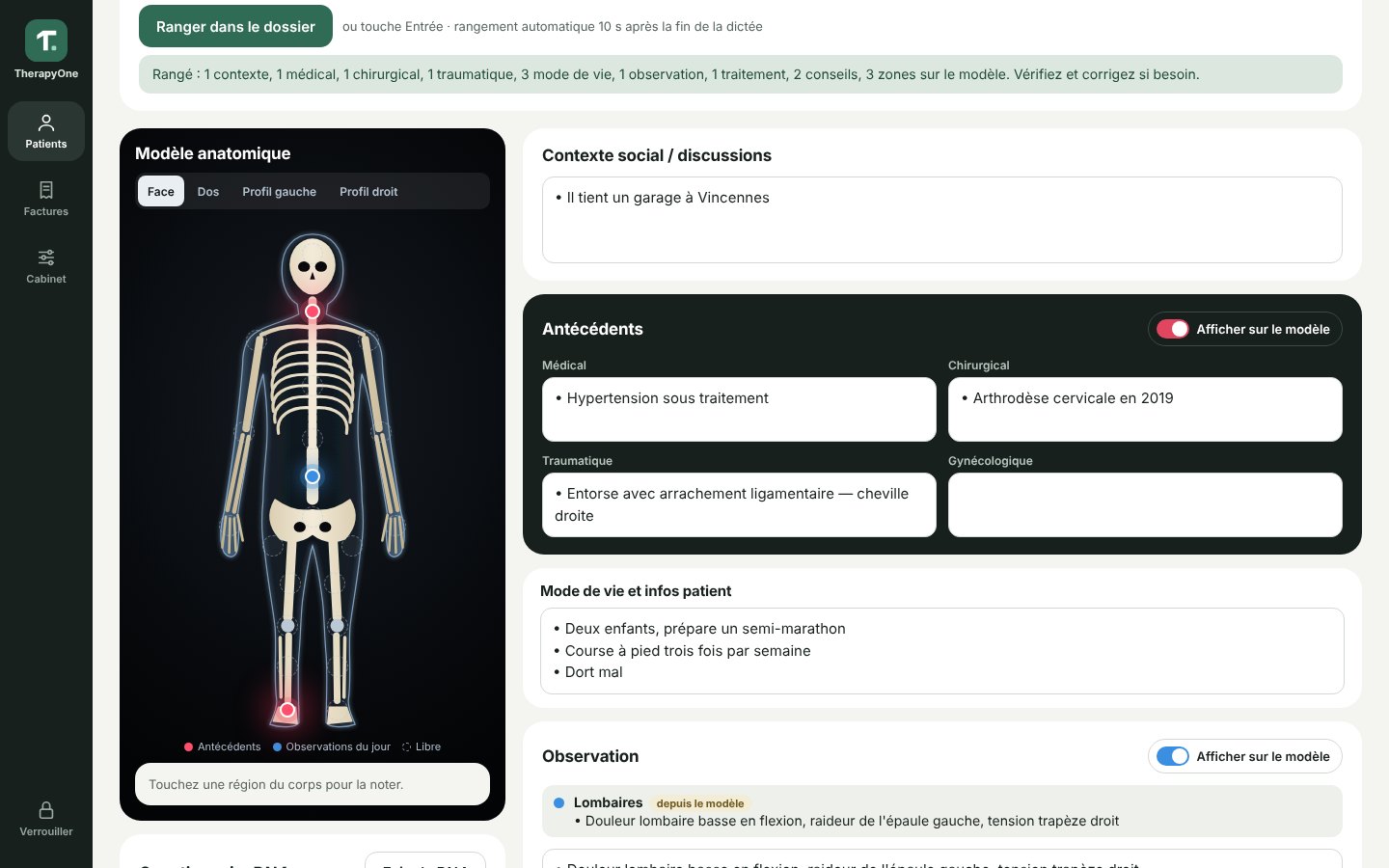Click the Médical antécédents field

pos(739,409)
